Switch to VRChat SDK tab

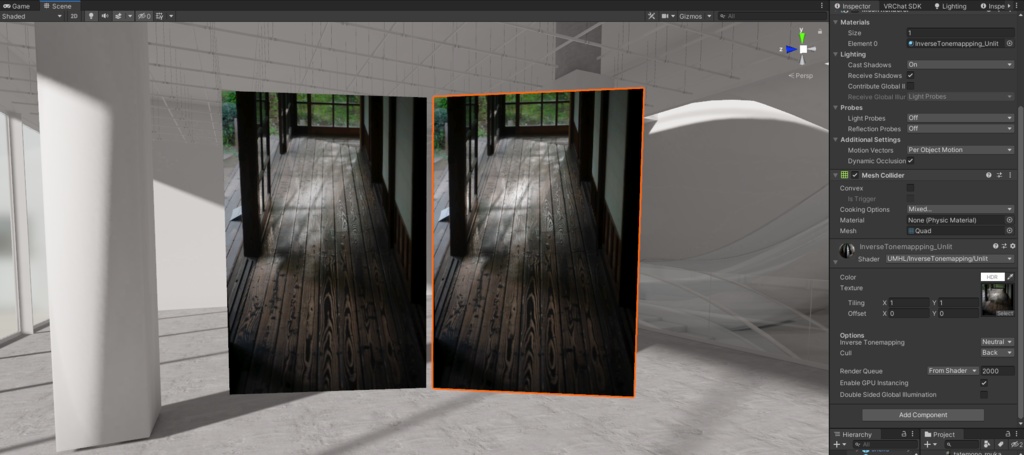point(903,6)
